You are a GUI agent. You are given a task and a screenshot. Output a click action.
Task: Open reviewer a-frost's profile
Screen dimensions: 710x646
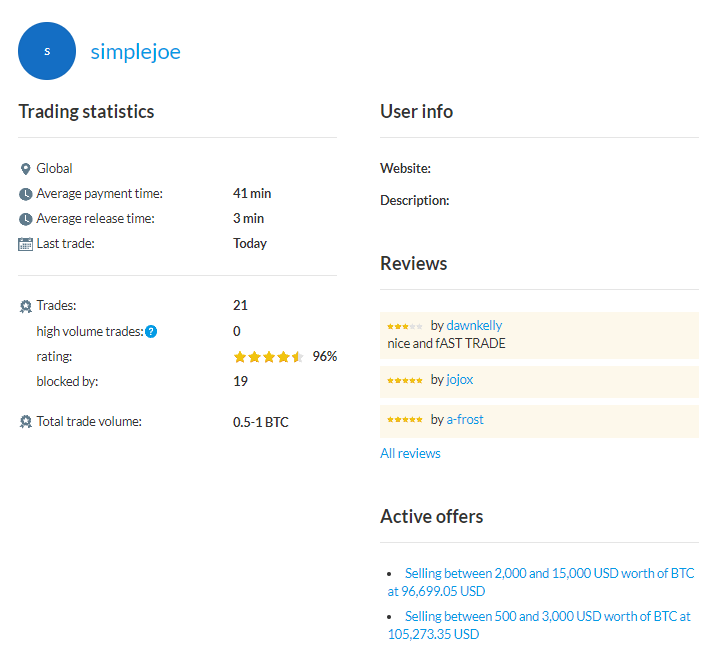pos(465,419)
